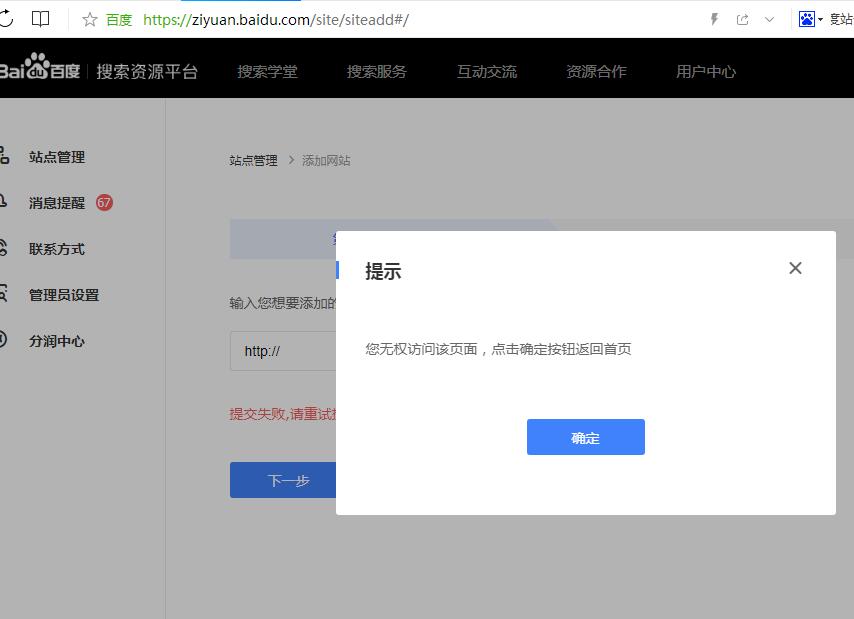
Task: Open the dropdown beside the Baidu paw icon
Action: (822, 18)
